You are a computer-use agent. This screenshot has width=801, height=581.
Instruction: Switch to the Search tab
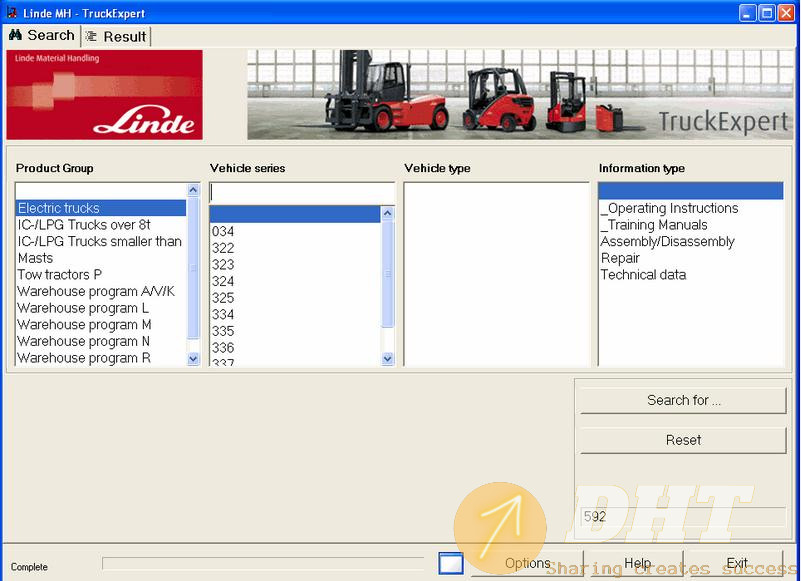[42, 35]
